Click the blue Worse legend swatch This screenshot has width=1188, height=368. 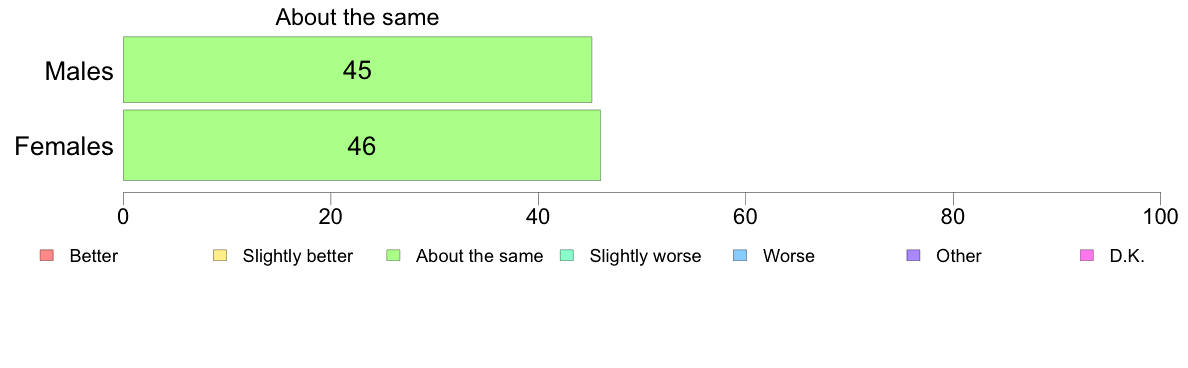tap(739, 256)
